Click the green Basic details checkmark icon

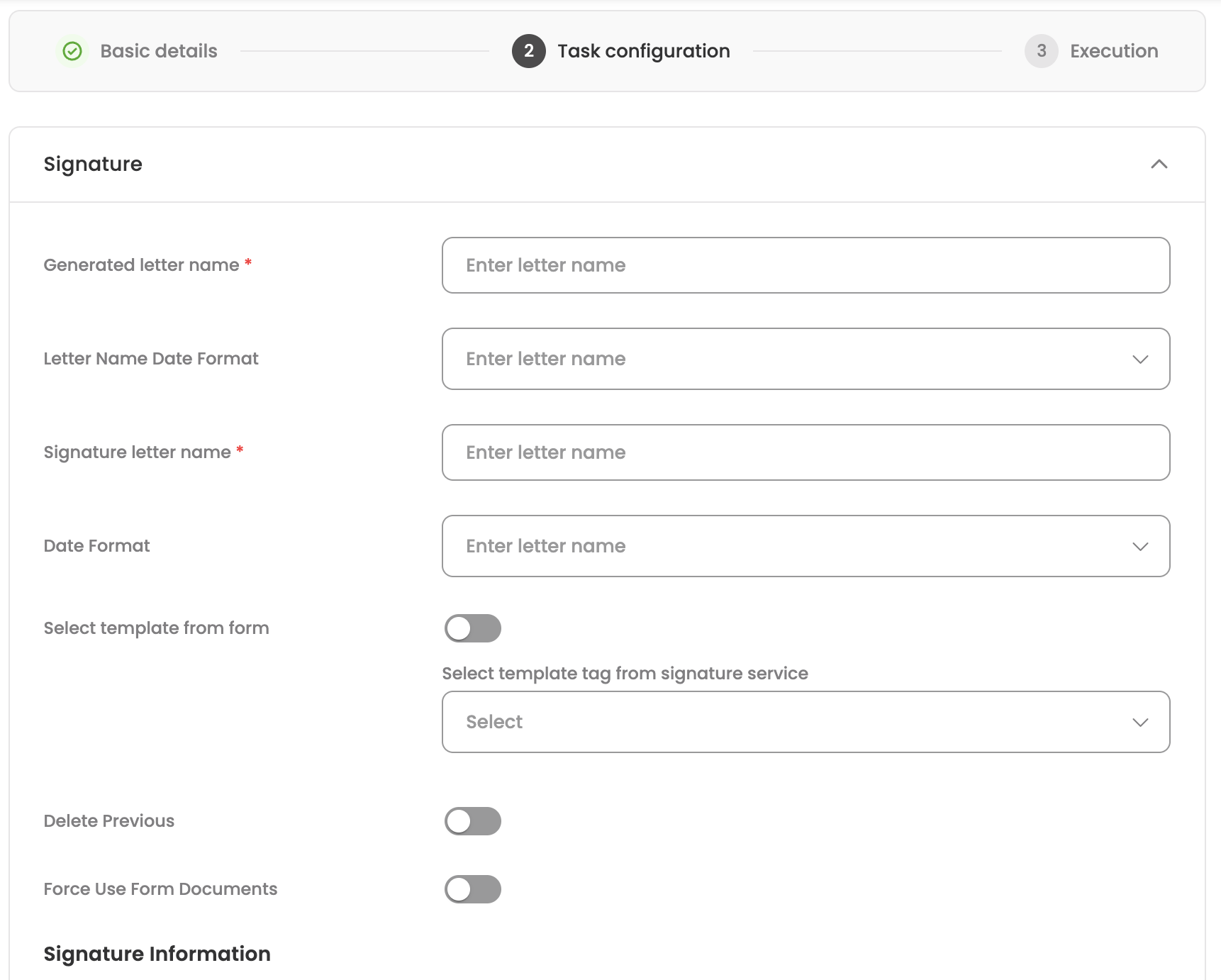[72, 51]
